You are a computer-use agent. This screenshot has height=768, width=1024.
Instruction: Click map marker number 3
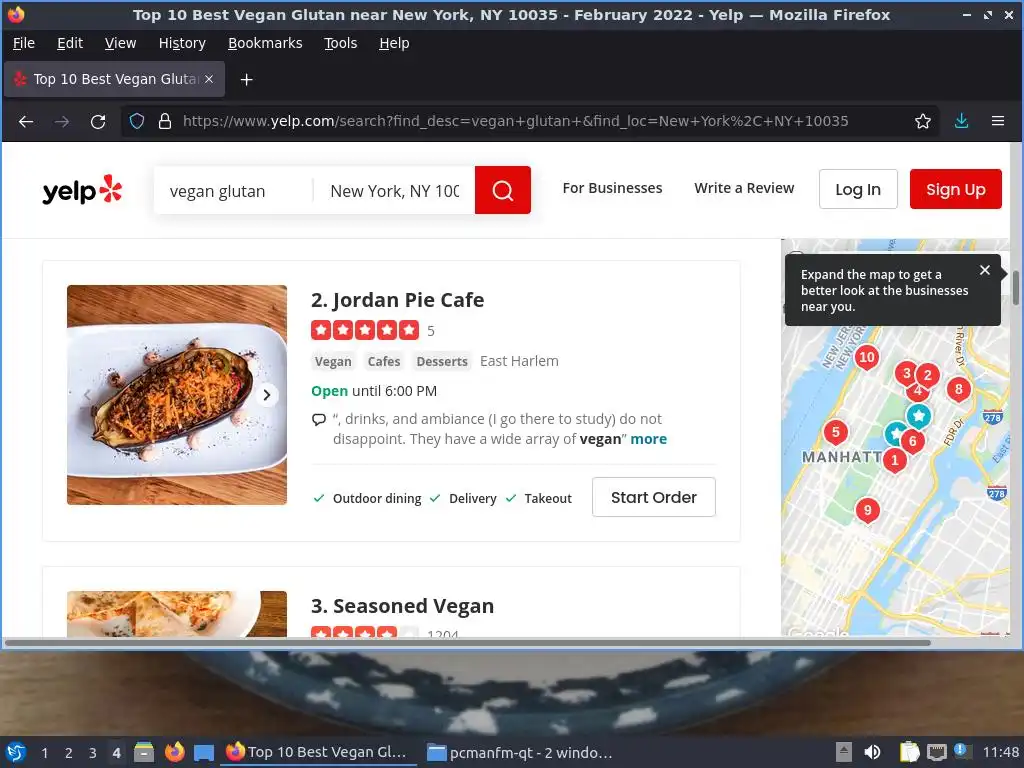point(906,374)
